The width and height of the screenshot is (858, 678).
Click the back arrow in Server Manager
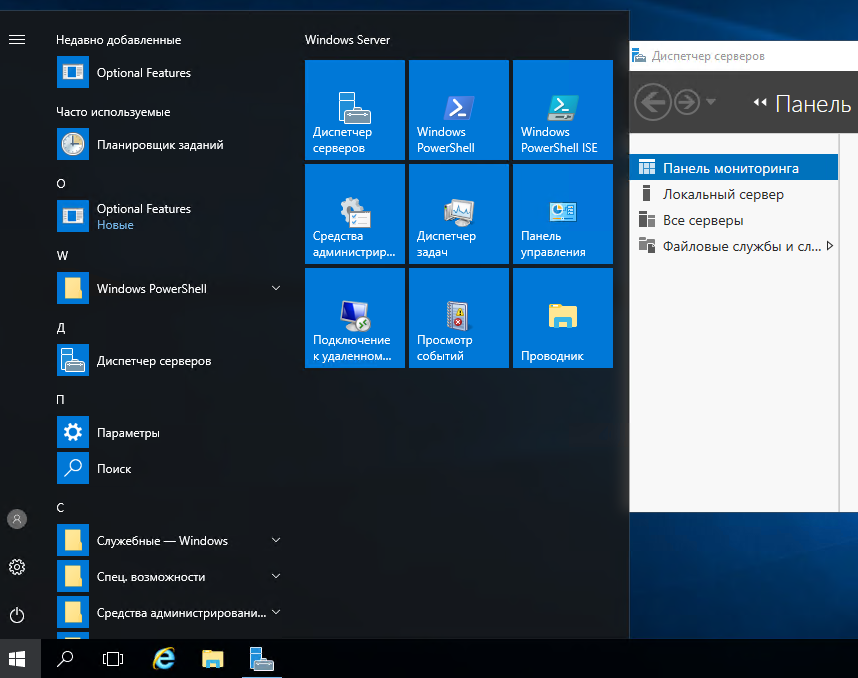[652, 102]
